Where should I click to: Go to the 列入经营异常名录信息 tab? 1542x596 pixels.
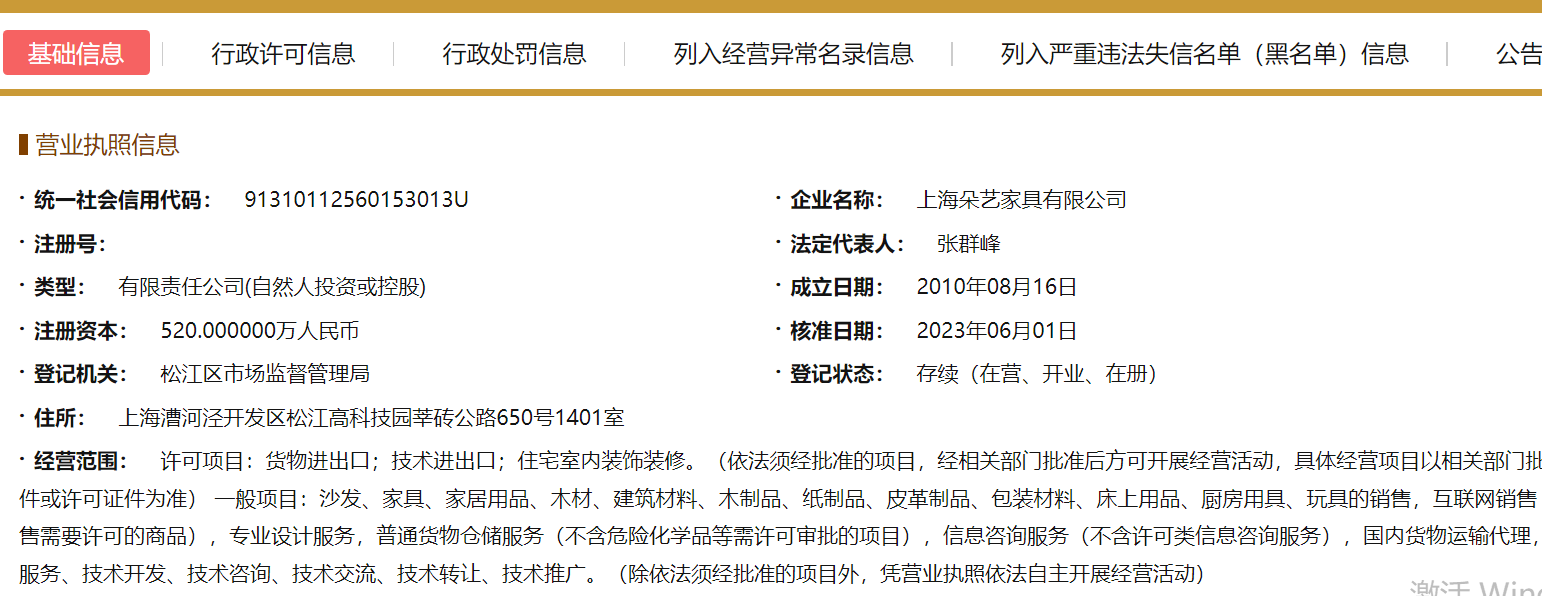(793, 54)
